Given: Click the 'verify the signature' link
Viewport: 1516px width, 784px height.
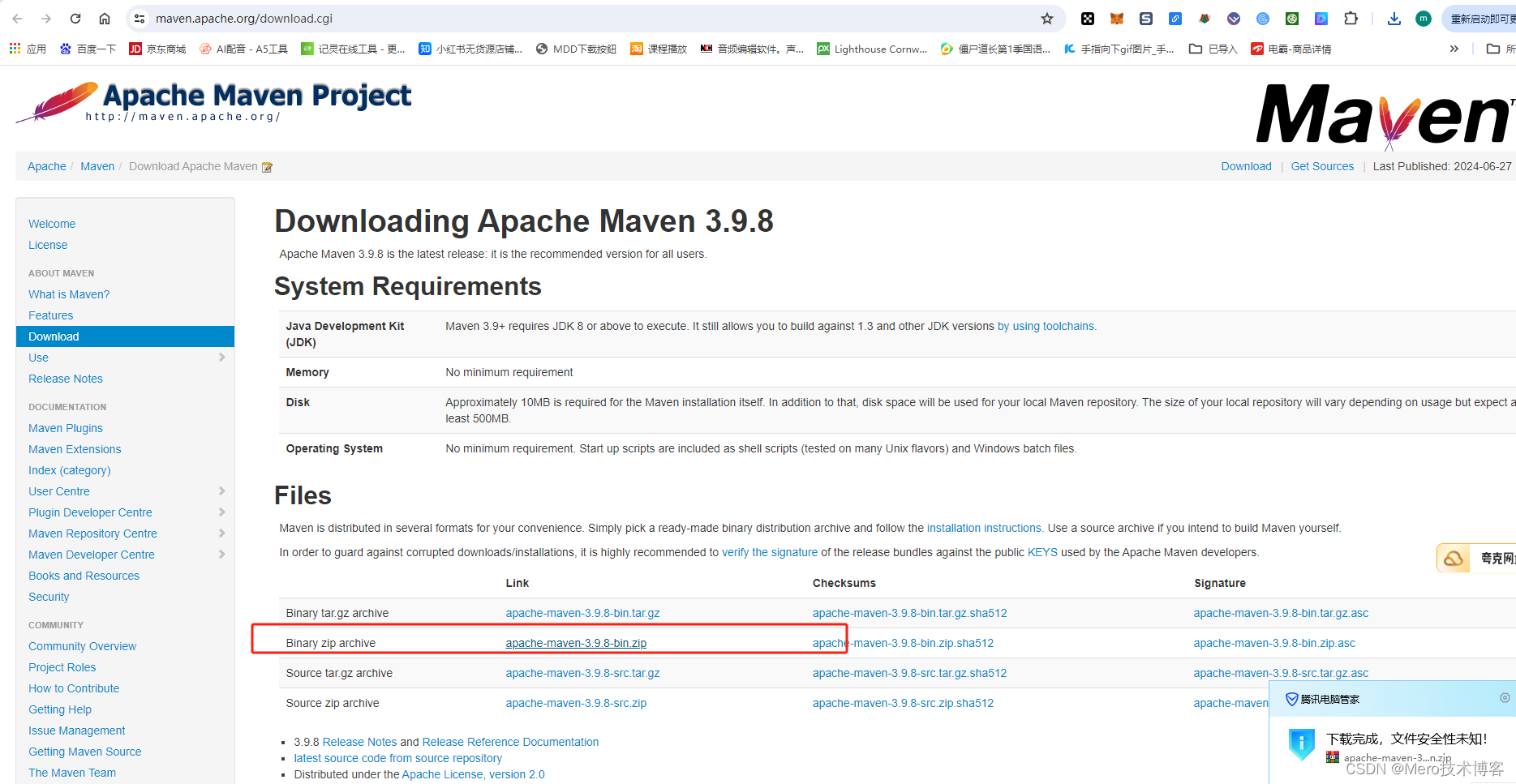Looking at the screenshot, I should point(770,552).
